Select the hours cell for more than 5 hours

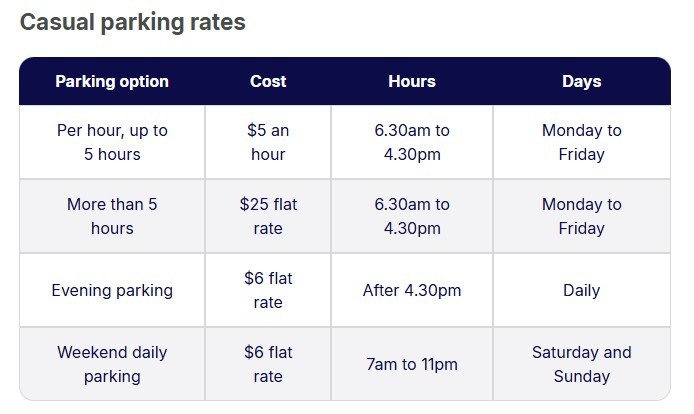412,216
